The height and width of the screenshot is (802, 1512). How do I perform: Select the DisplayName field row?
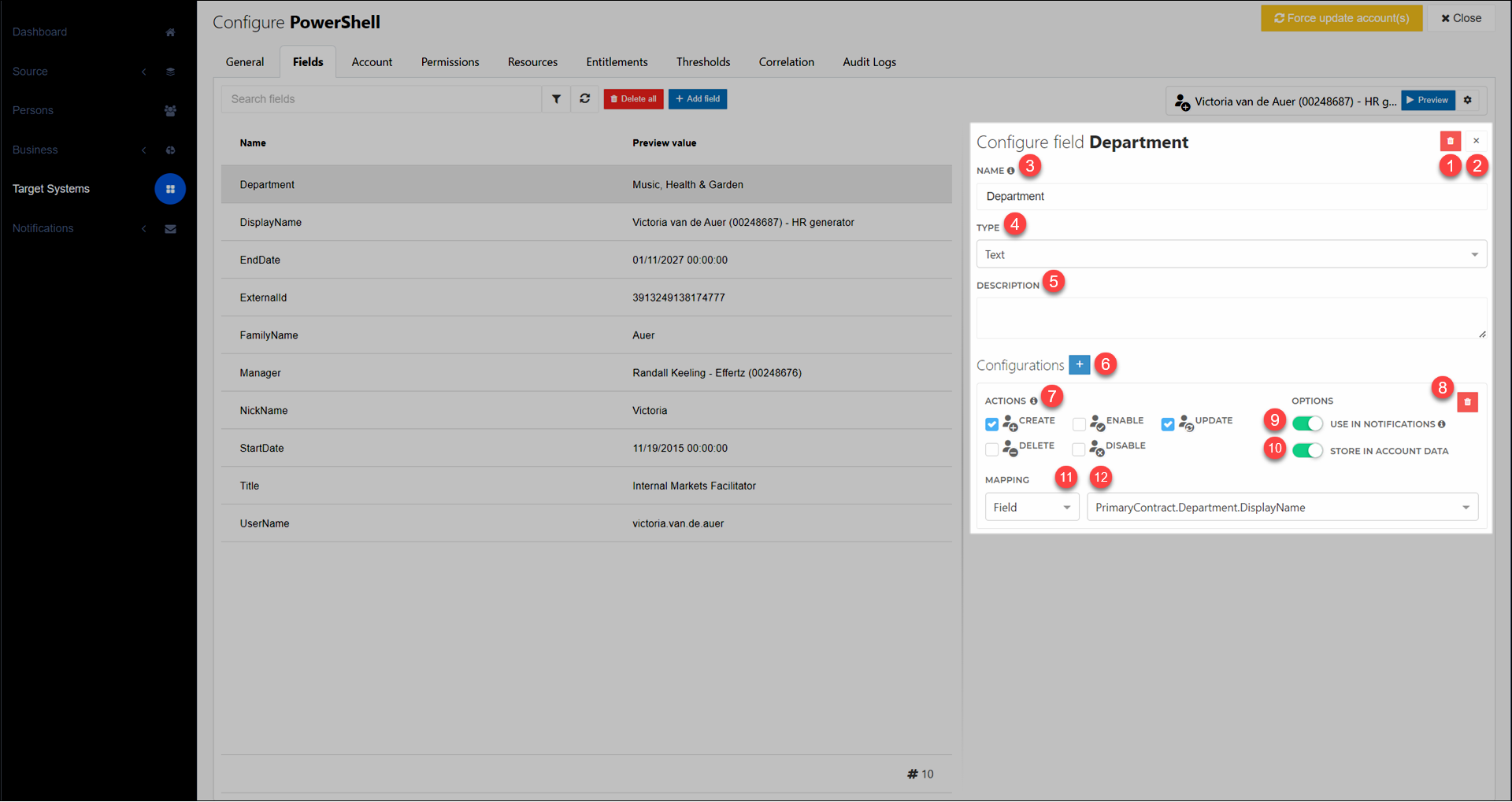(587, 223)
